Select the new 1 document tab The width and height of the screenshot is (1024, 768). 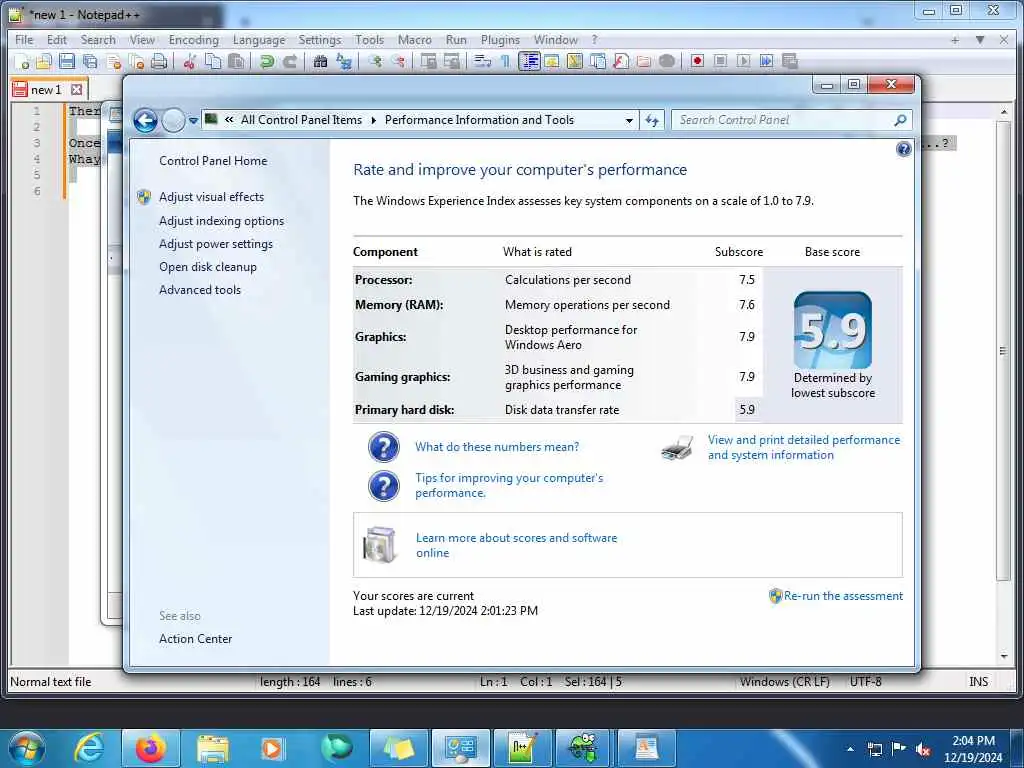[x=46, y=89]
